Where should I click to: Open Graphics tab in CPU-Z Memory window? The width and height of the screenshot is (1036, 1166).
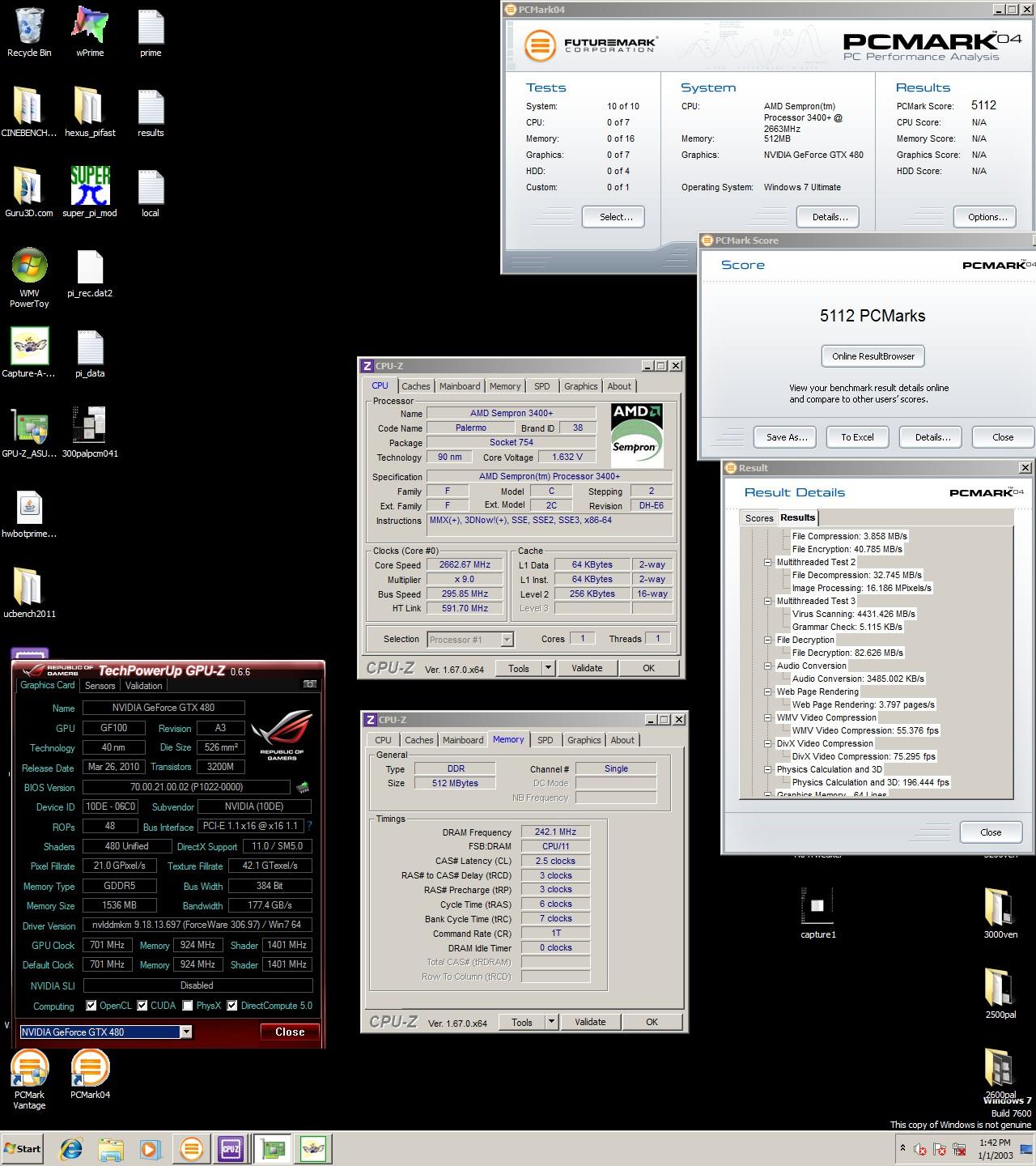tap(584, 740)
